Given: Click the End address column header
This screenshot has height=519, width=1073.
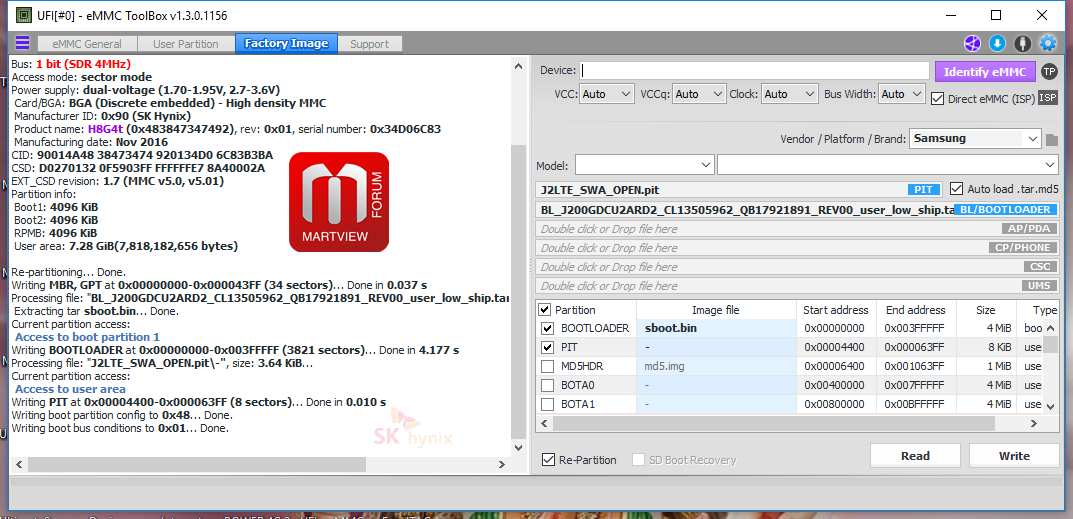Looking at the screenshot, I should [916, 310].
